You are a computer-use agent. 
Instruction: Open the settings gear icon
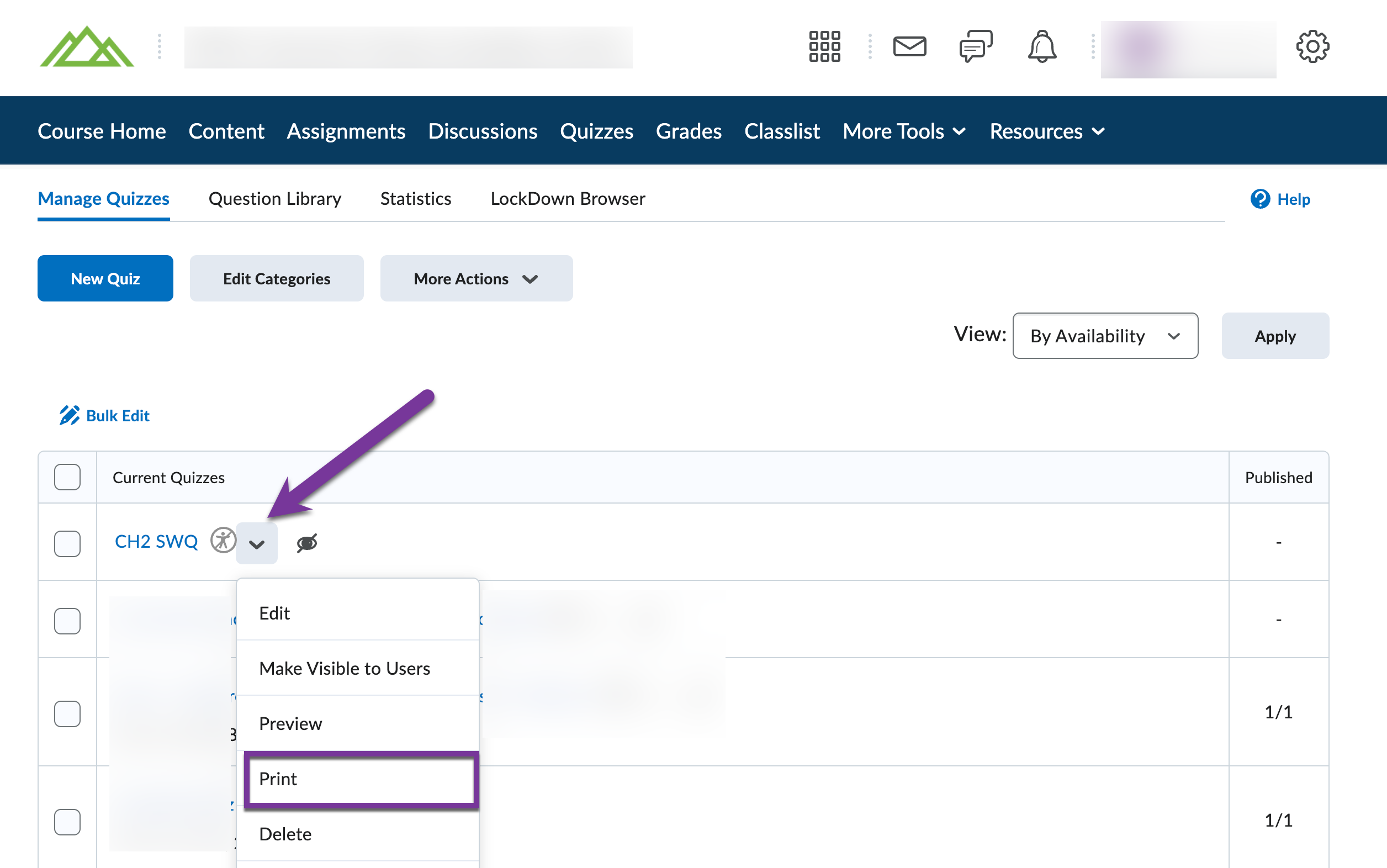coord(1312,46)
